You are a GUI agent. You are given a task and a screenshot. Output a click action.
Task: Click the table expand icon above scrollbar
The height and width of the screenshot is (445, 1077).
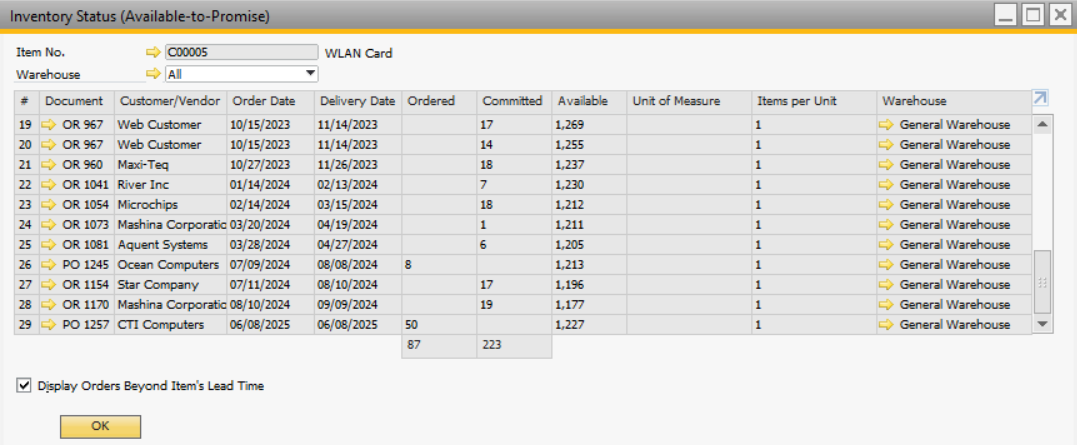tap(1040, 99)
